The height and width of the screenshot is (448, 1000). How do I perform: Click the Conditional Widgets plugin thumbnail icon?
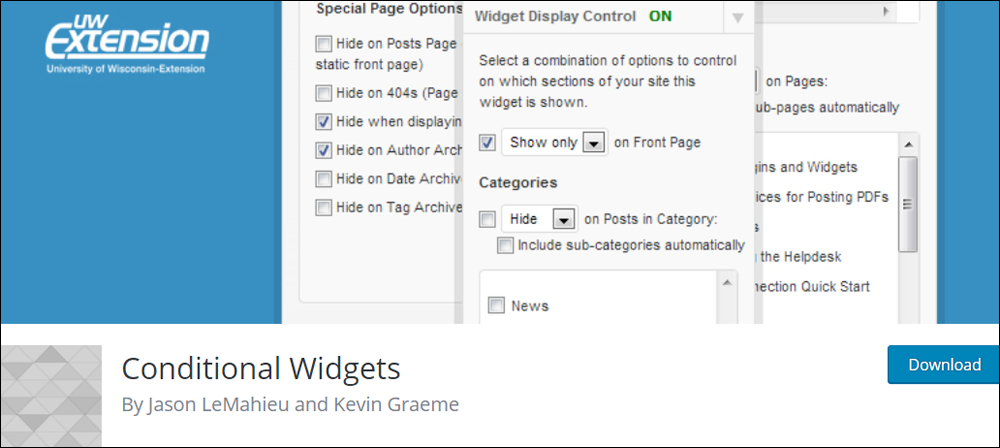51,396
